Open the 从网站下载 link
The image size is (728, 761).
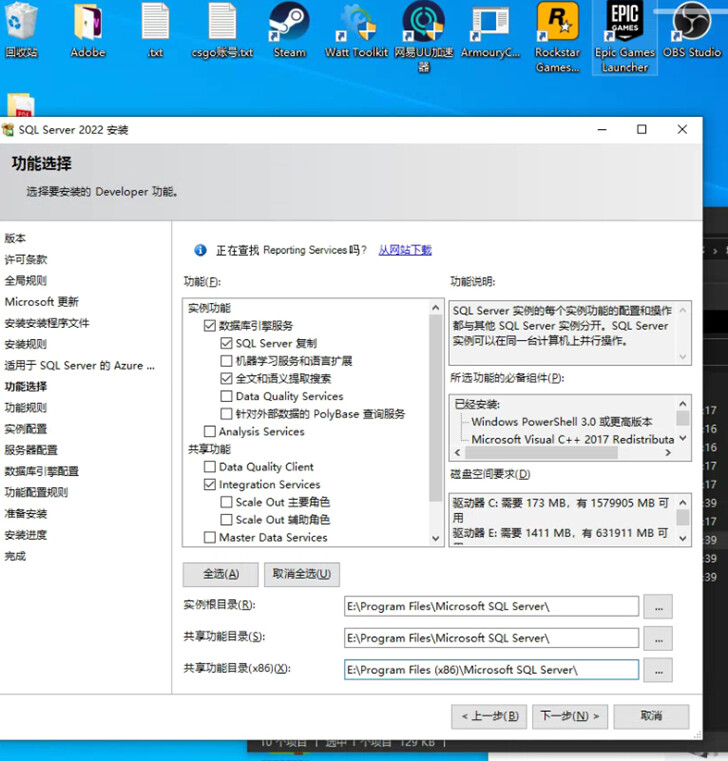point(405,250)
